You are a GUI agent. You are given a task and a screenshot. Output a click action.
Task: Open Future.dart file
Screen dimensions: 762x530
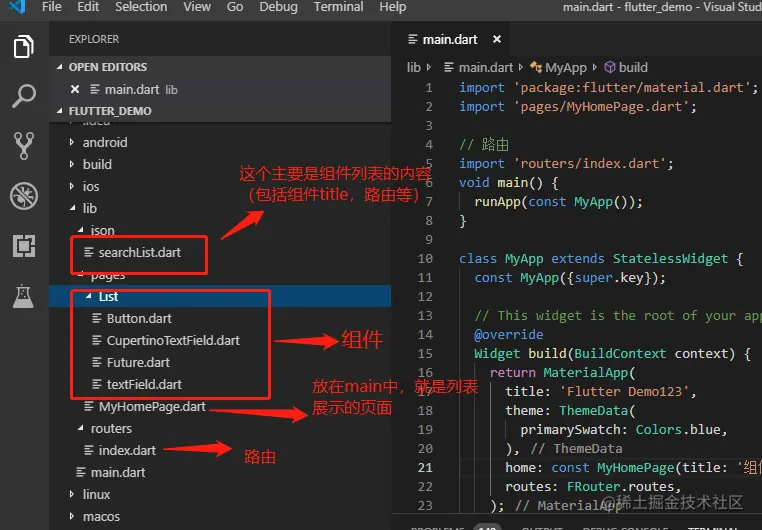138,362
